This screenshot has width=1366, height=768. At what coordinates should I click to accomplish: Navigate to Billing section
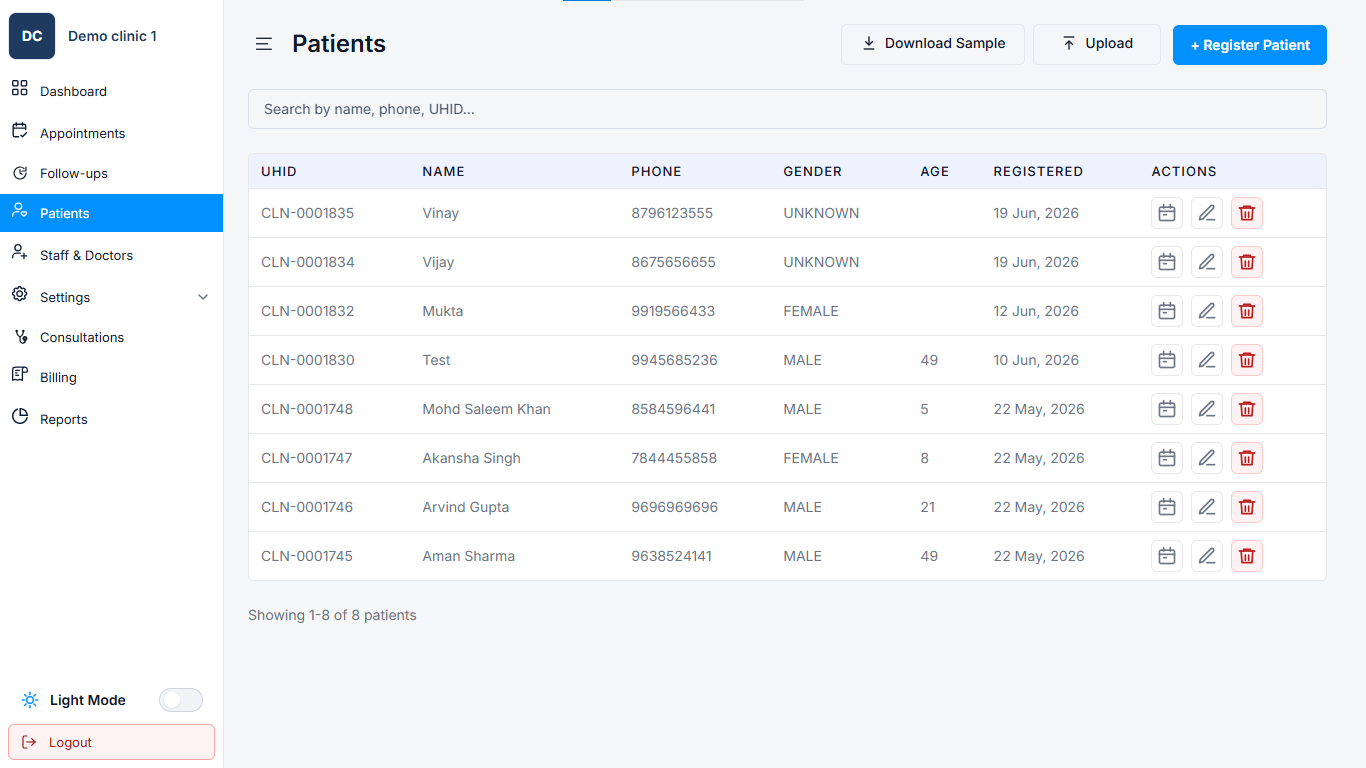[111, 377]
